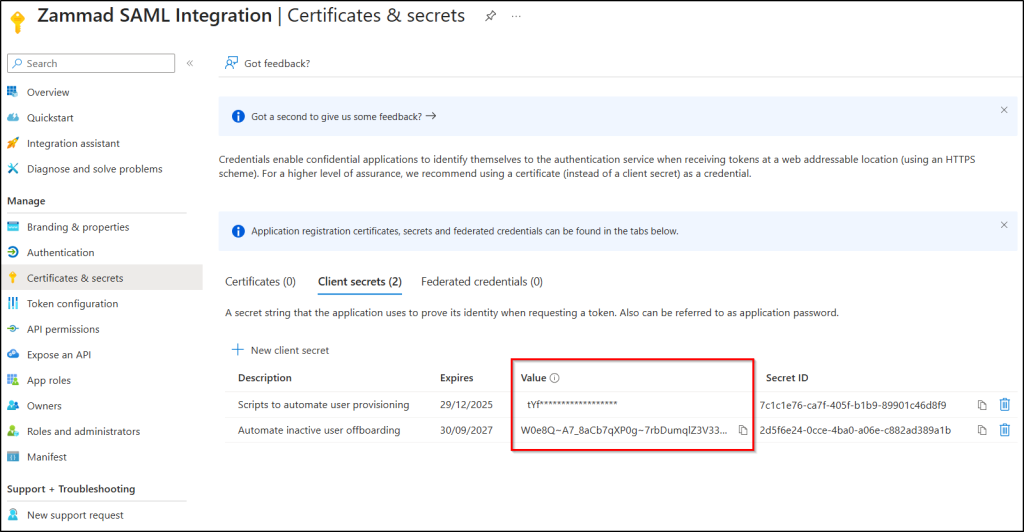Focus the sidebar Search field
This screenshot has width=1024, height=532.
click(95, 63)
